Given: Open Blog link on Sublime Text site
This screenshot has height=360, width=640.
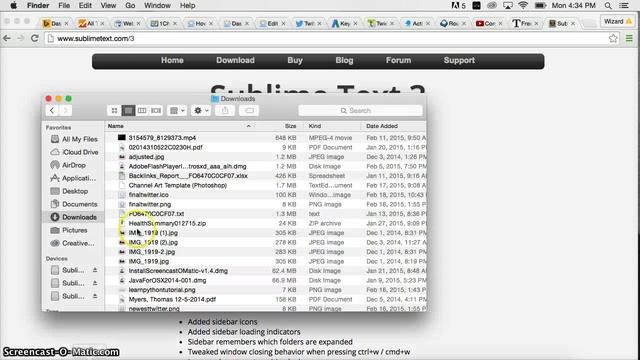Looking at the screenshot, I should pyautogui.click(x=344, y=60).
